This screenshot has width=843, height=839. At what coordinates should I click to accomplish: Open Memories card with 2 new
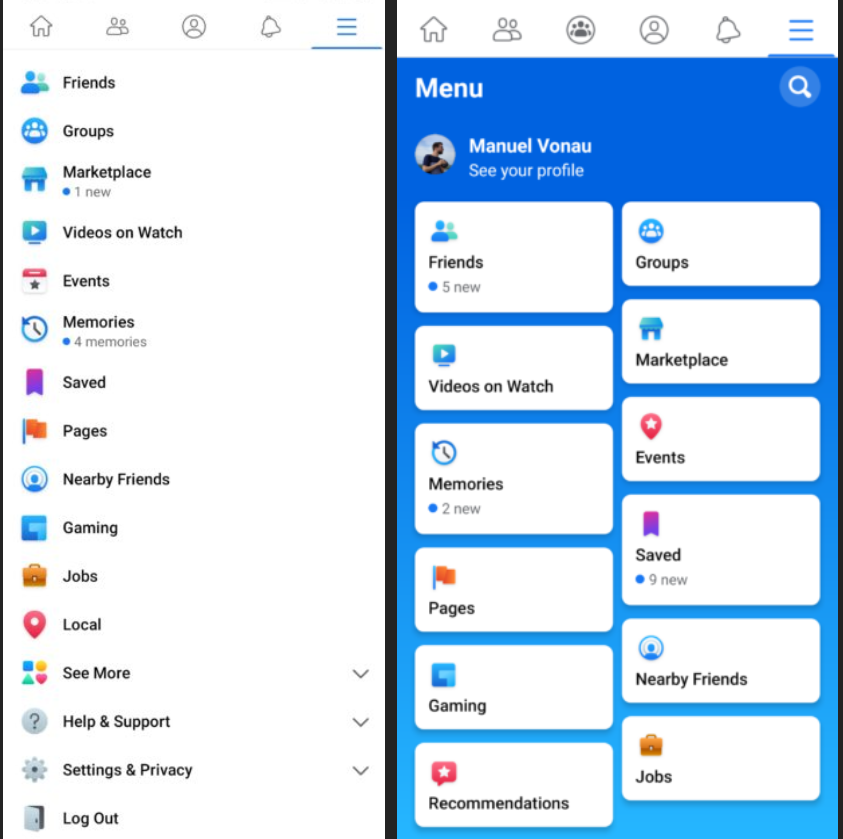coord(513,478)
